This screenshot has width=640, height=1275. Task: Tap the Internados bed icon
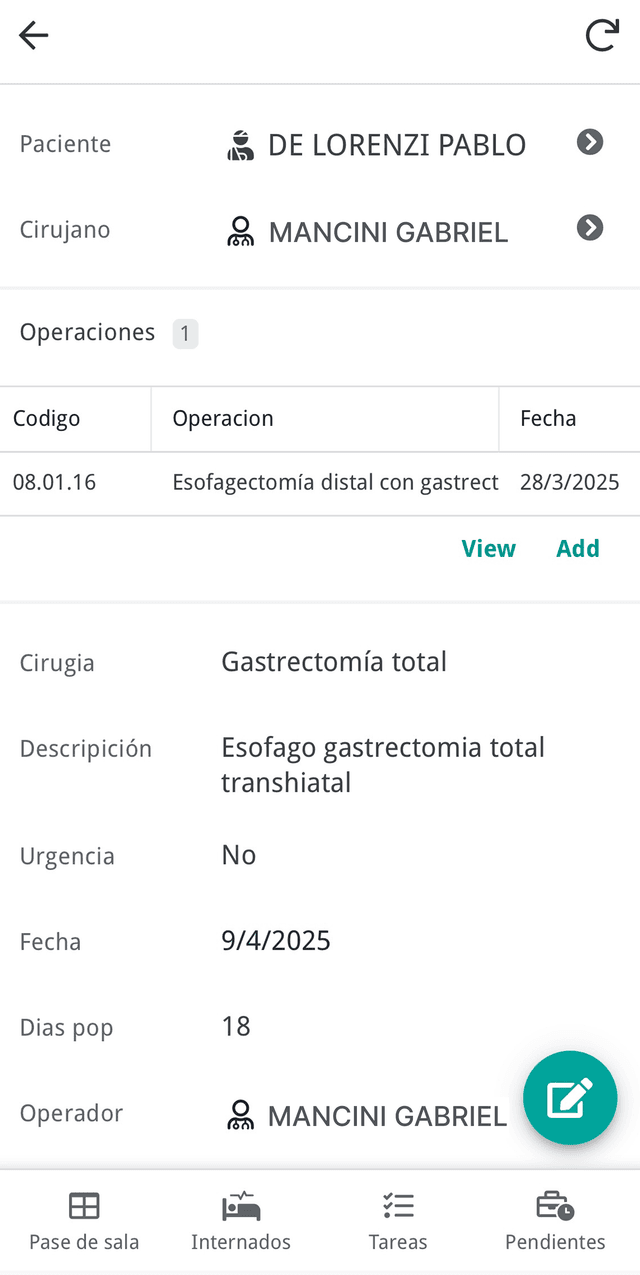tap(241, 1206)
